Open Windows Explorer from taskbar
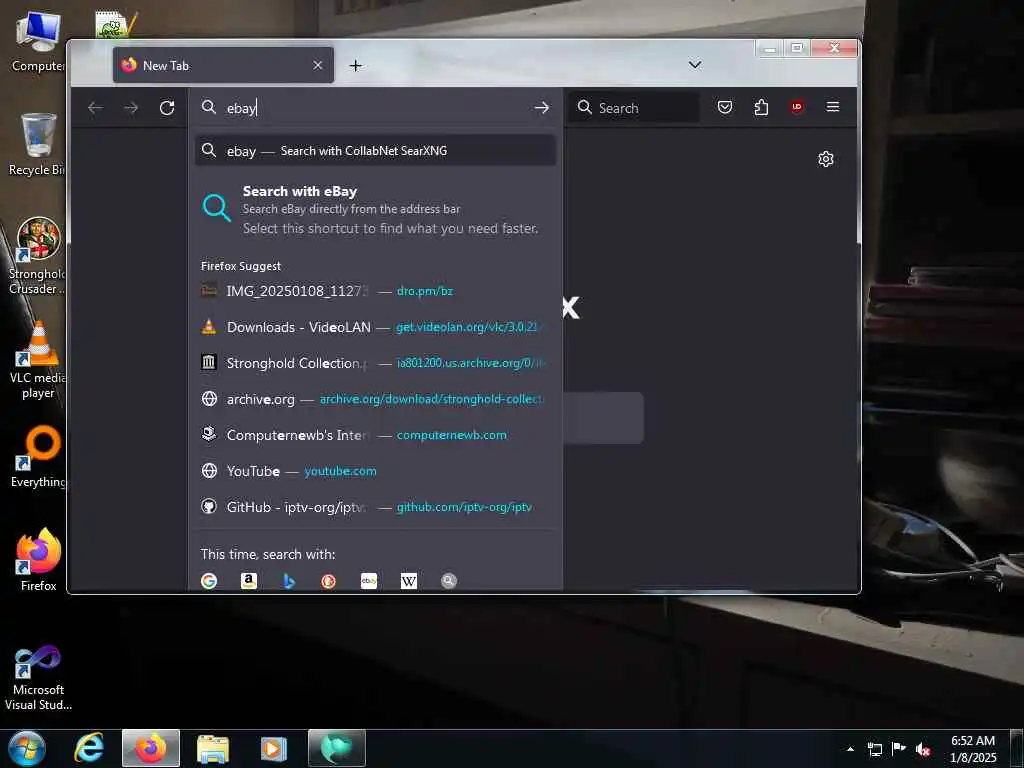The height and width of the screenshot is (768, 1024). pos(213,748)
